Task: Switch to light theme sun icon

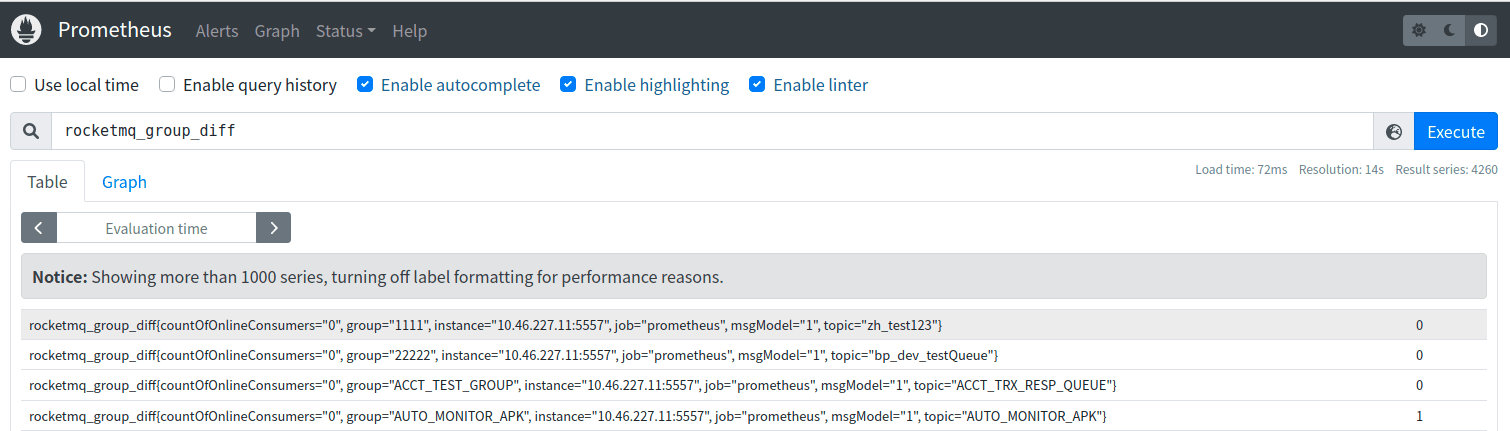Action: tap(1418, 31)
